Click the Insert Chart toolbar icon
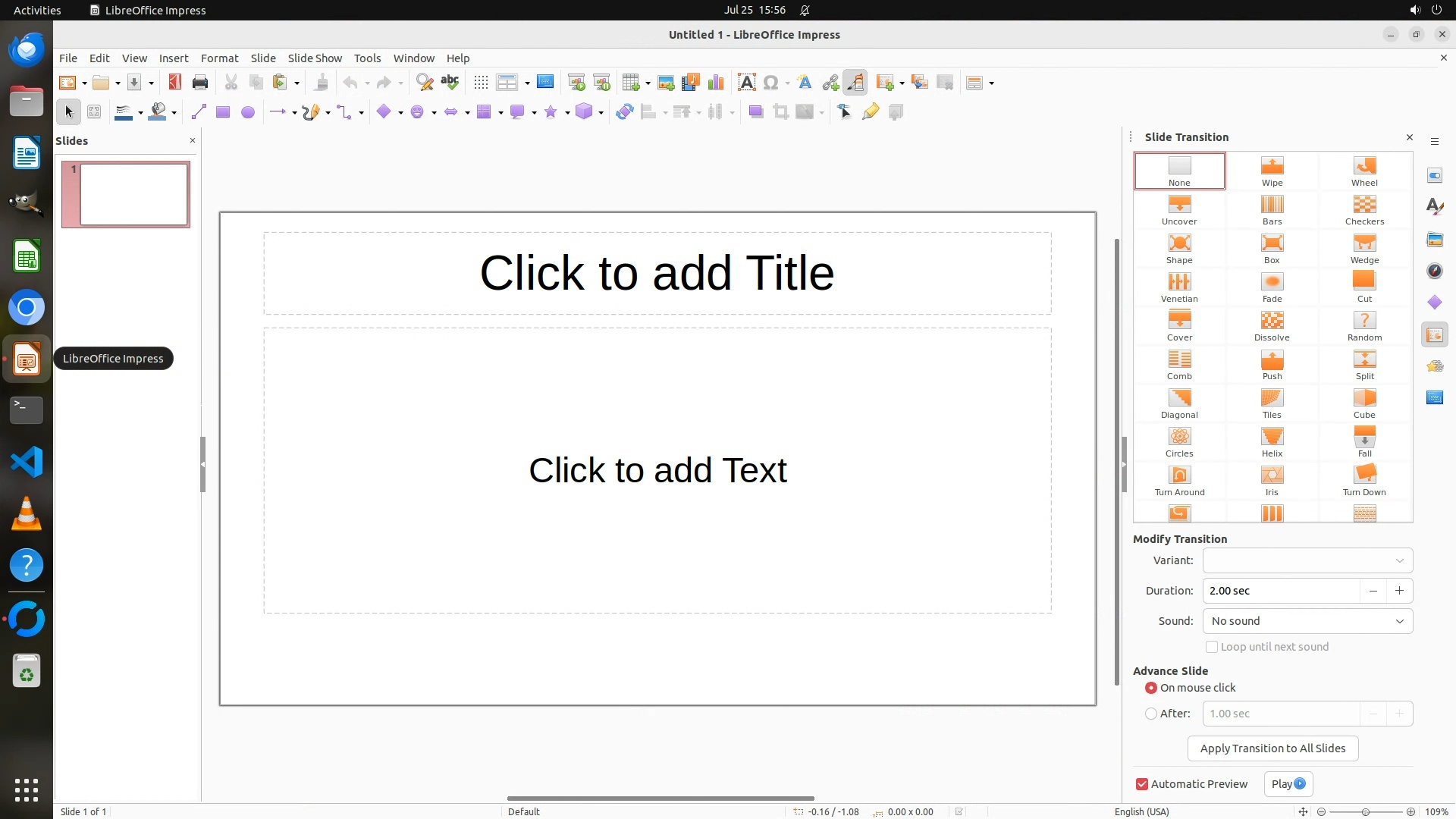 coord(715,83)
